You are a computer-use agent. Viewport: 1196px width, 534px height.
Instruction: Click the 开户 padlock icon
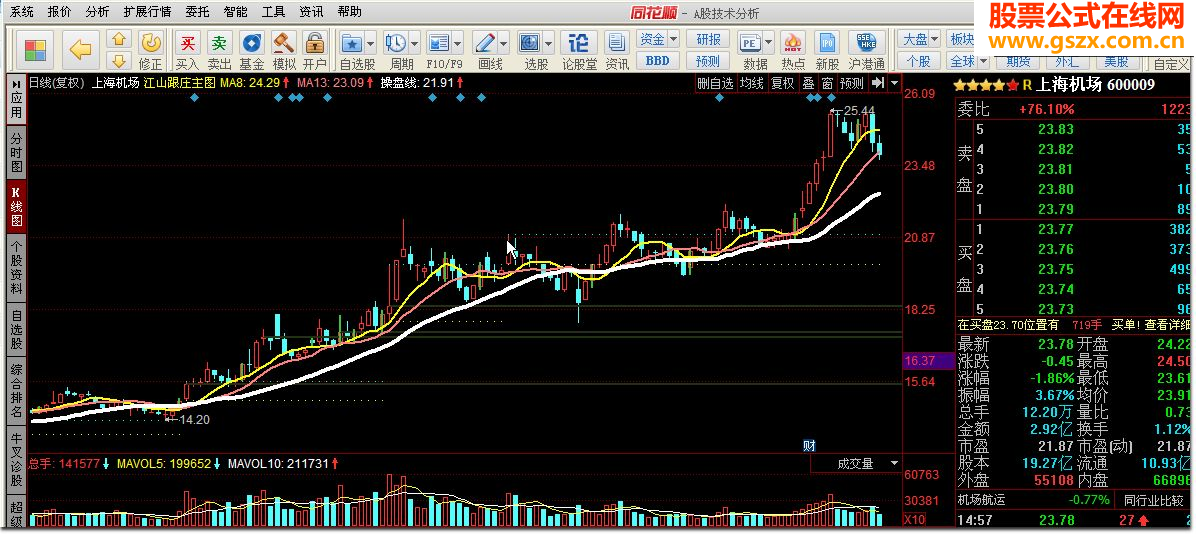click(314, 43)
